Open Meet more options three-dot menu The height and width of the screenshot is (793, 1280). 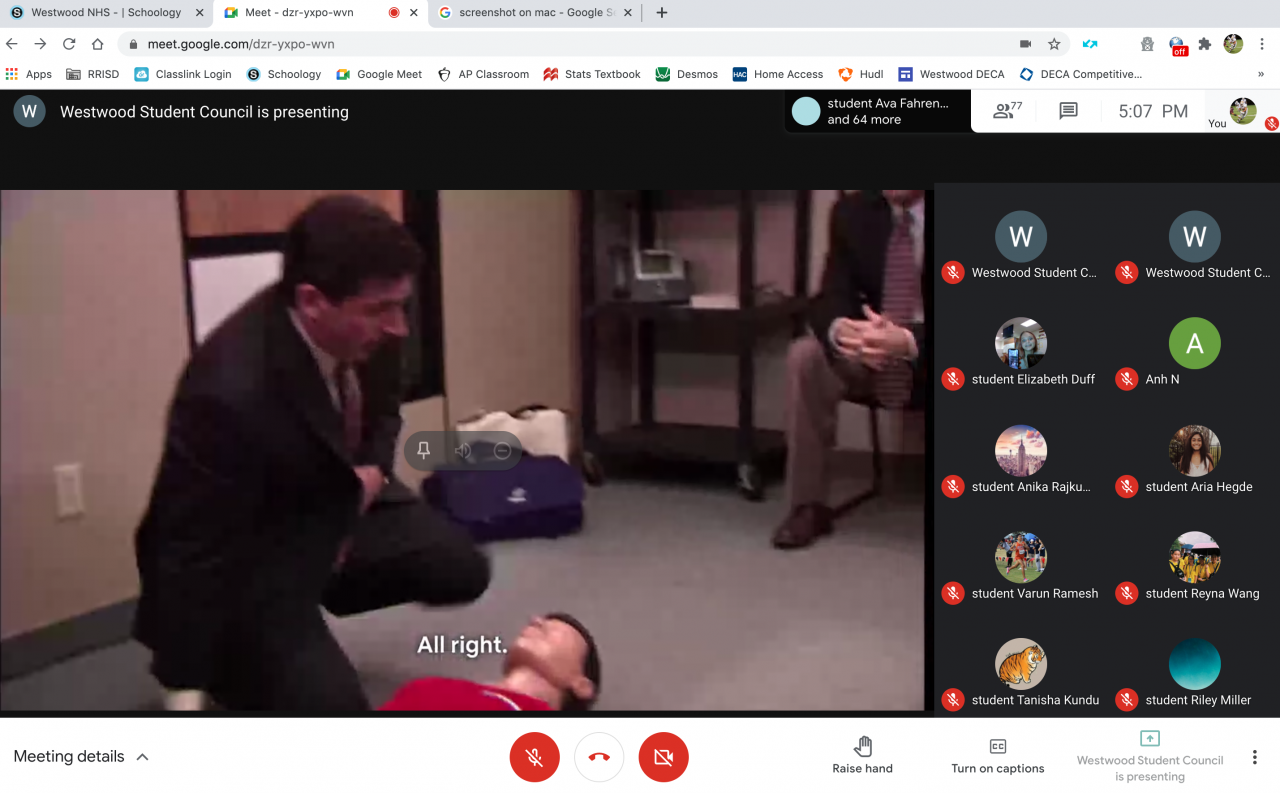(x=1255, y=757)
